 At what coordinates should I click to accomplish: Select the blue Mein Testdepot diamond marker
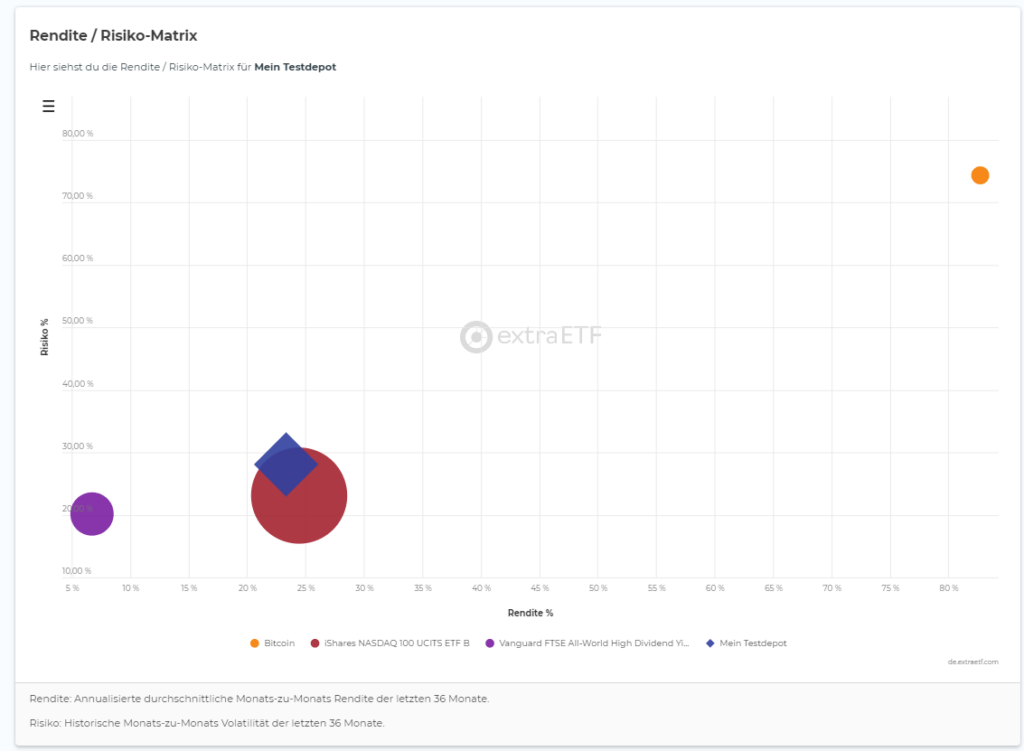tap(286, 464)
